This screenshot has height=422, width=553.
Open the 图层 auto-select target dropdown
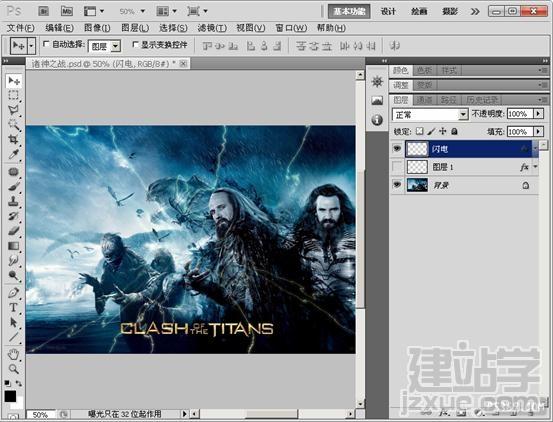(x=104, y=46)
